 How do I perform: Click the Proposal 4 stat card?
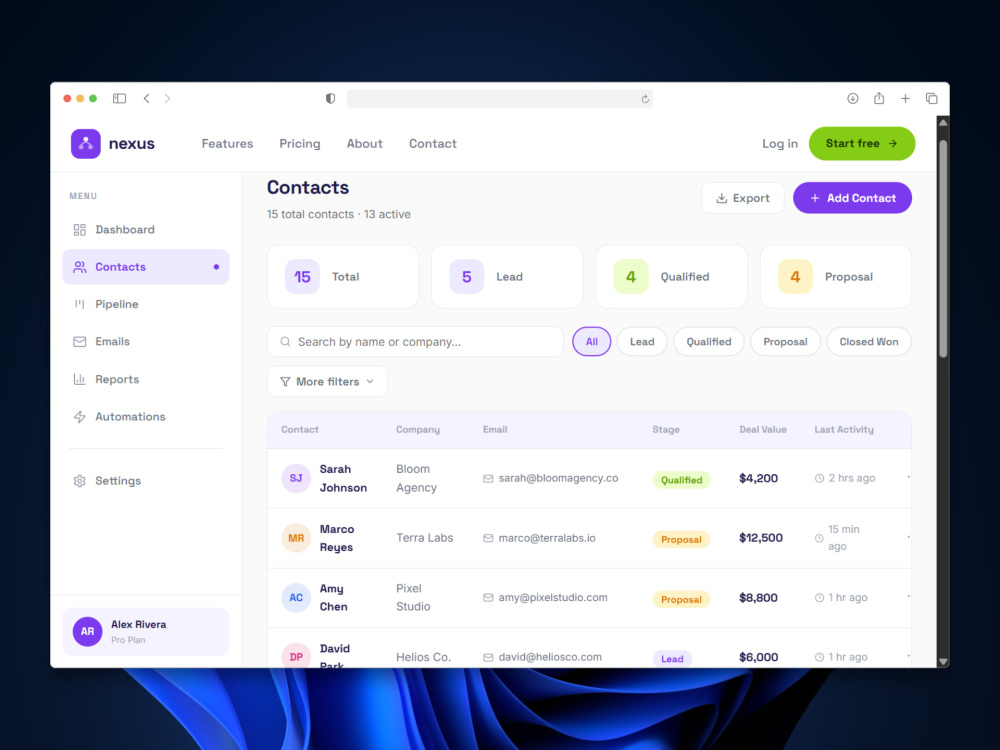coord(836,277)
